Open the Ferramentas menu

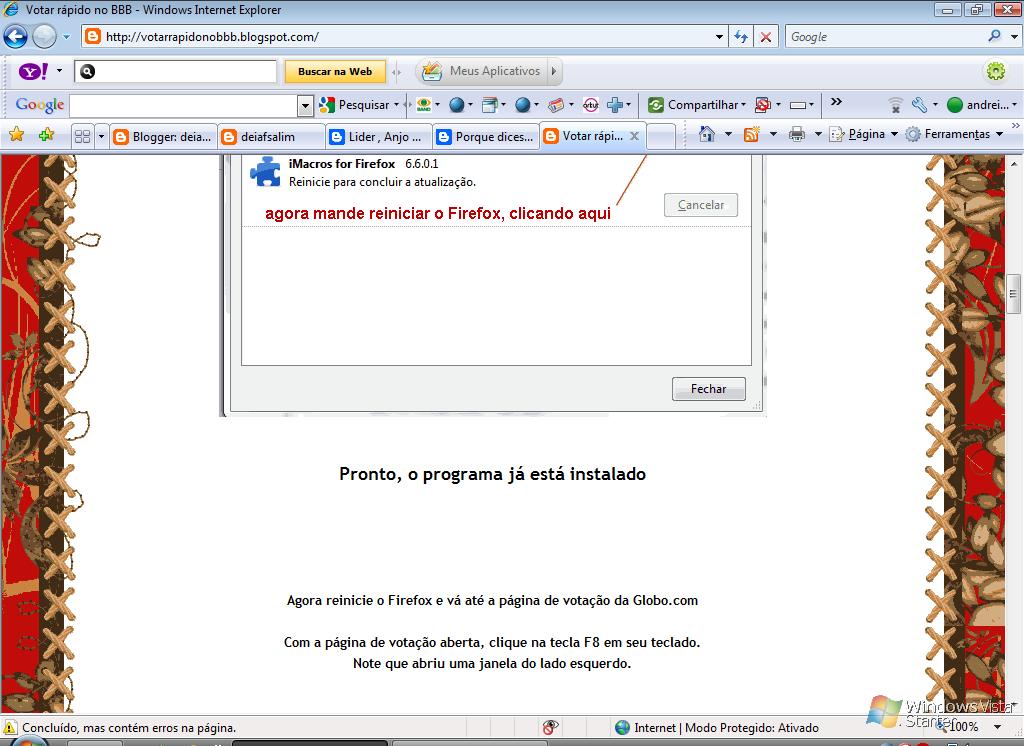coord(954,134)
